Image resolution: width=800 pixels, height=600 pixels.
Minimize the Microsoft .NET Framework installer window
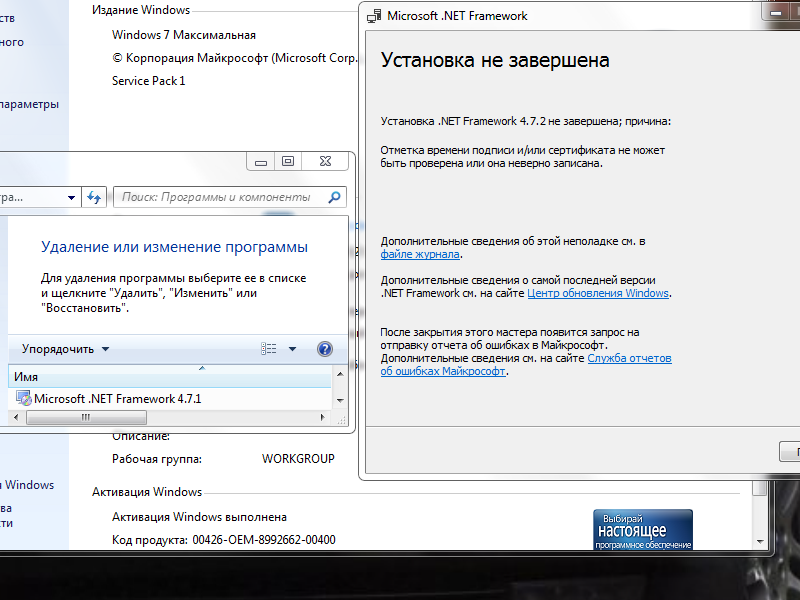(776, 12)
